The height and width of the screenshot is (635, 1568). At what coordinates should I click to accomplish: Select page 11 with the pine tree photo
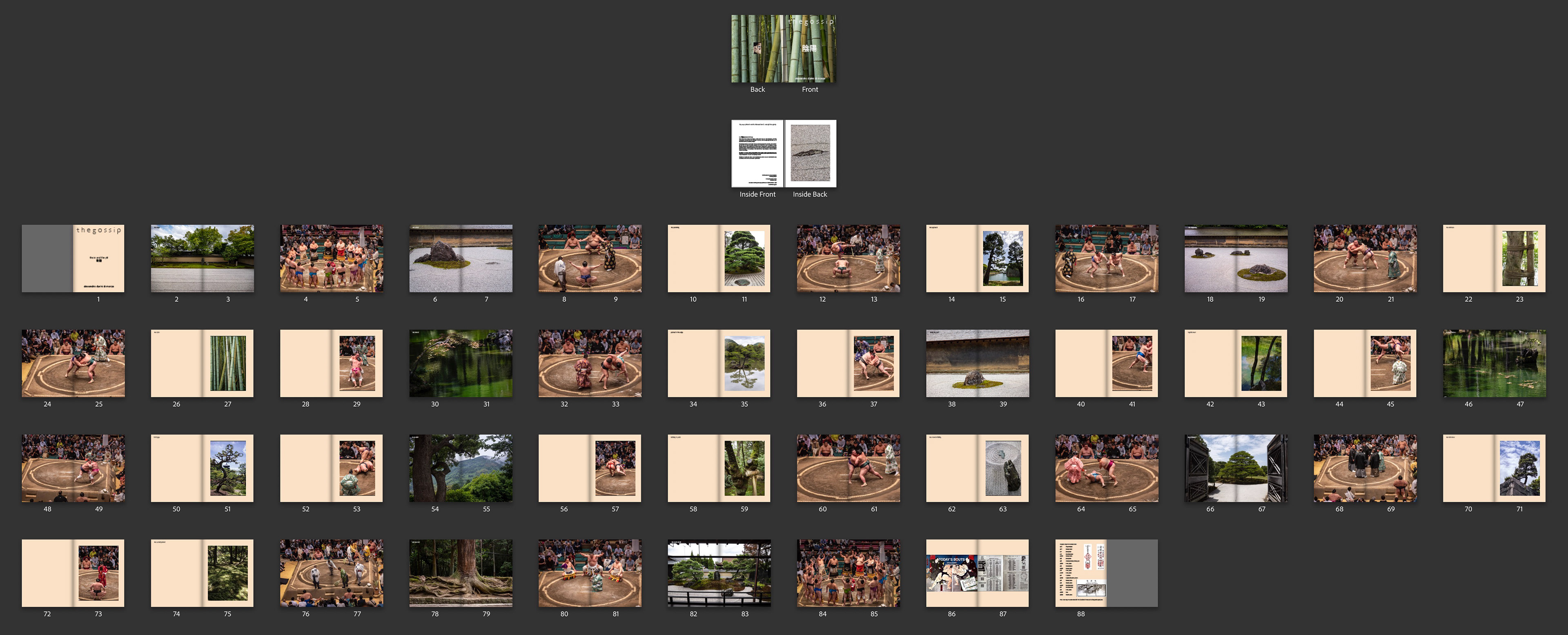point(744,258)
